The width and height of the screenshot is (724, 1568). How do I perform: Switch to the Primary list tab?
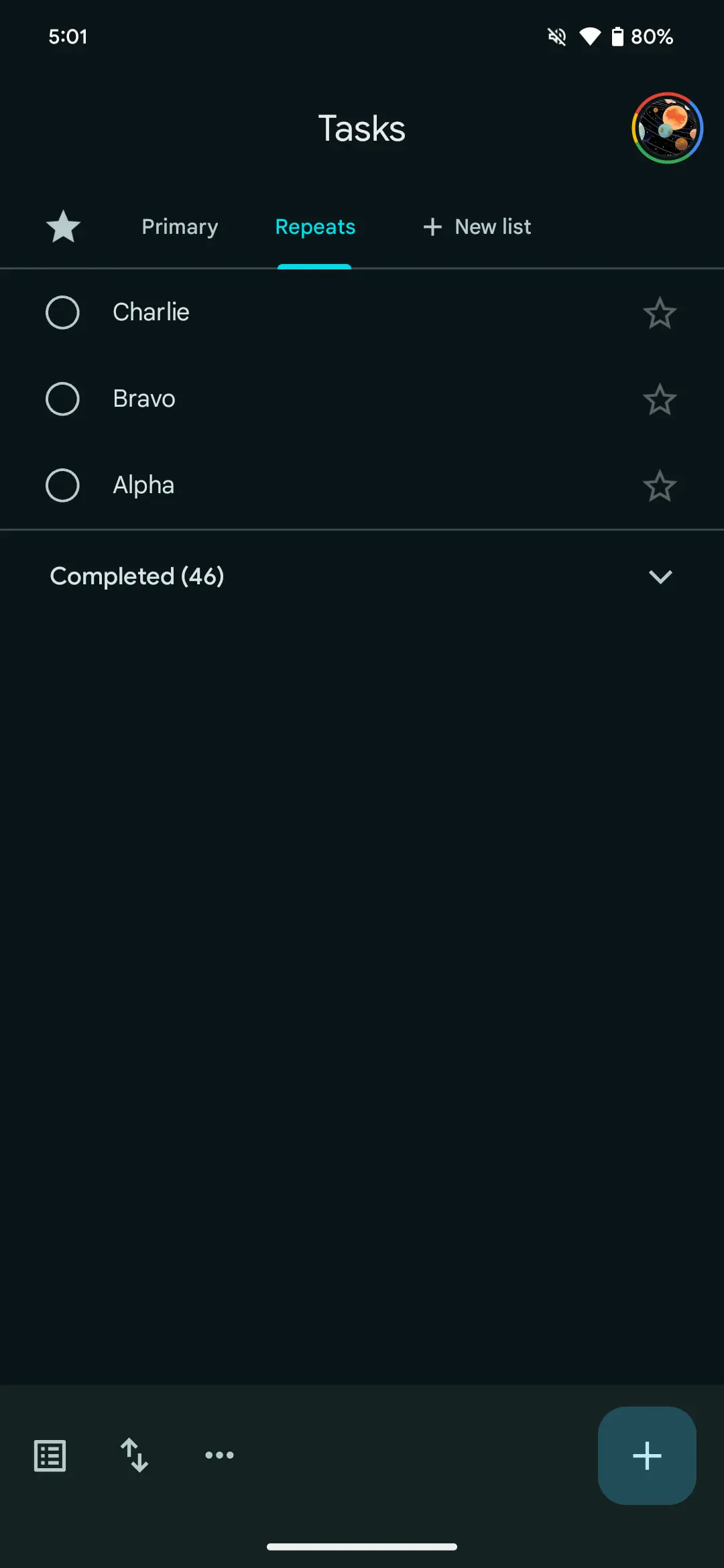180,227
